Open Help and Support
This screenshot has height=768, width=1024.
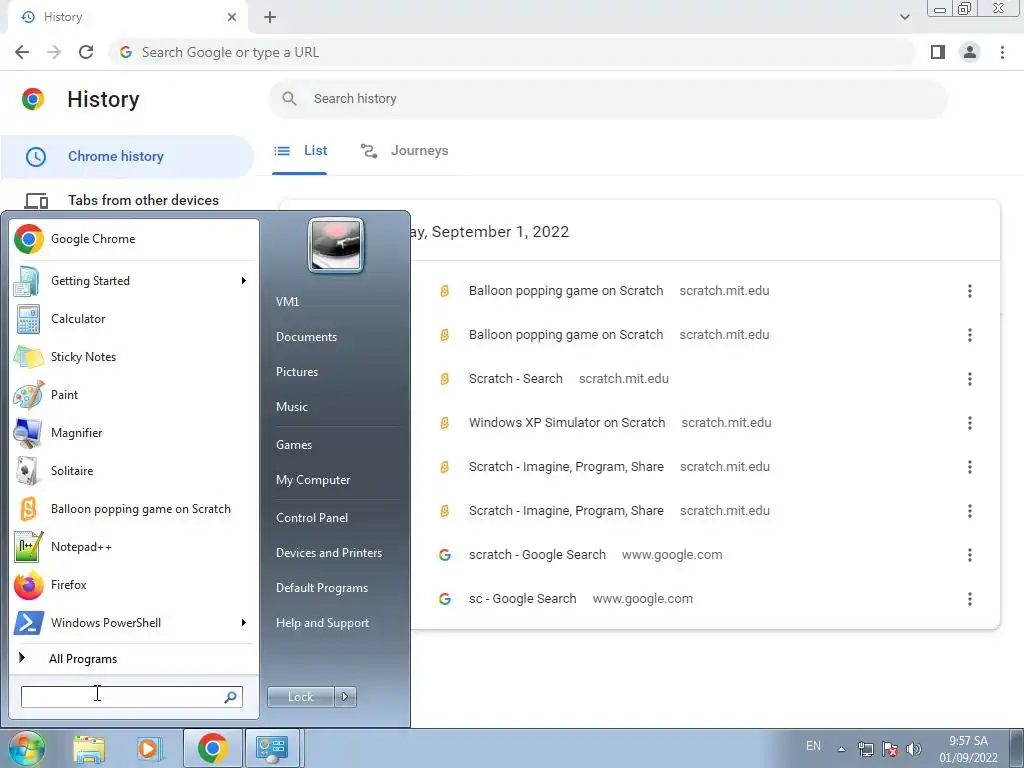[322, 623]
